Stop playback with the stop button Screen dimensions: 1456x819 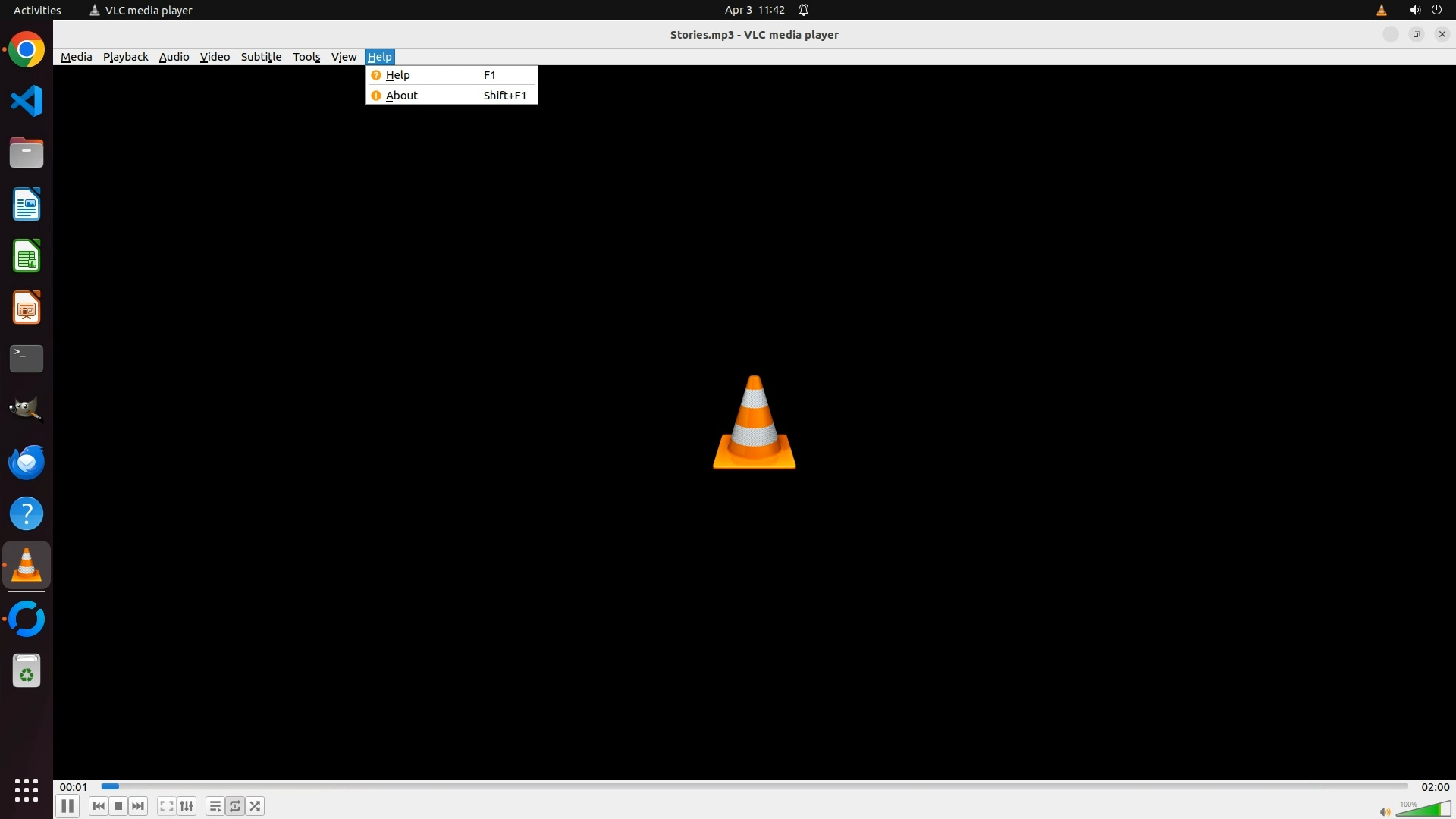click(118, 806)
